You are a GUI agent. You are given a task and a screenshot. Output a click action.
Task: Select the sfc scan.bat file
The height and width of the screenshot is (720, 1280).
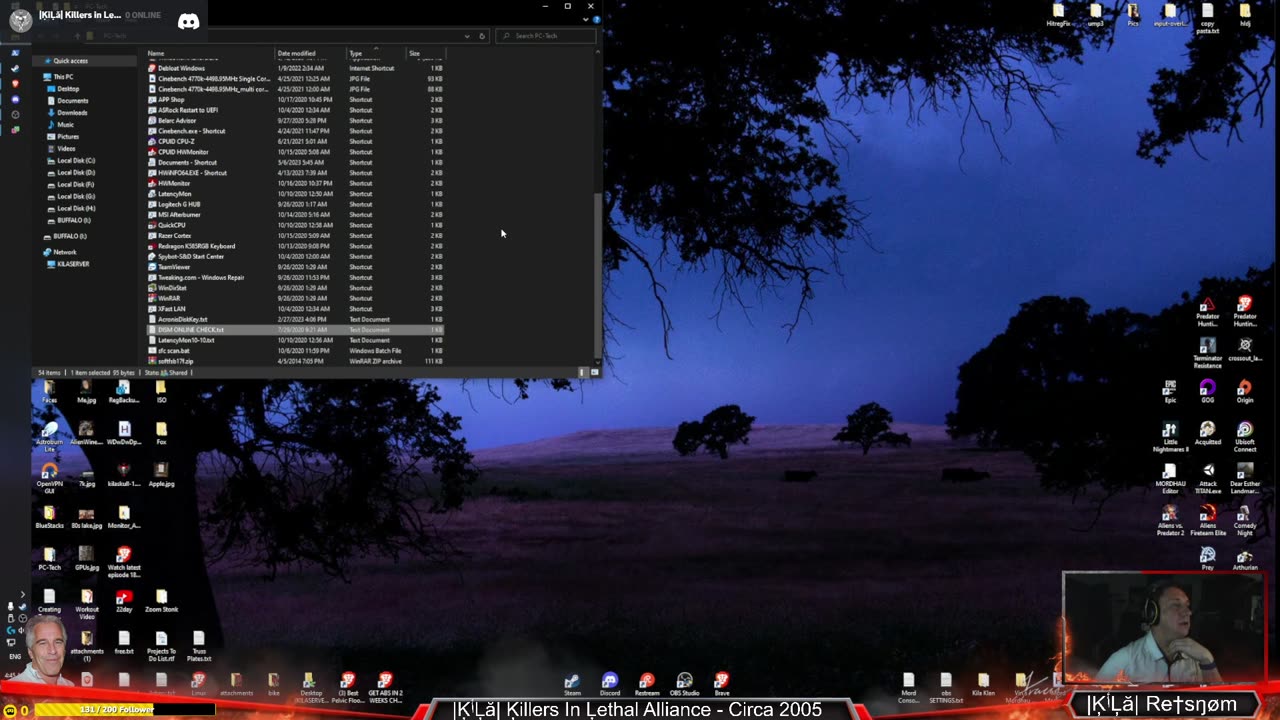(295, 351)
